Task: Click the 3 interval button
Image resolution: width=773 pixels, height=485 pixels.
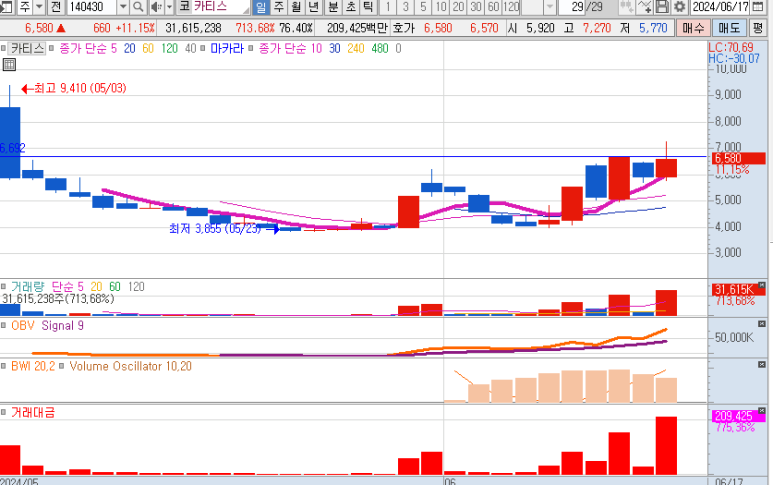Action: click(x=406, y=7)
